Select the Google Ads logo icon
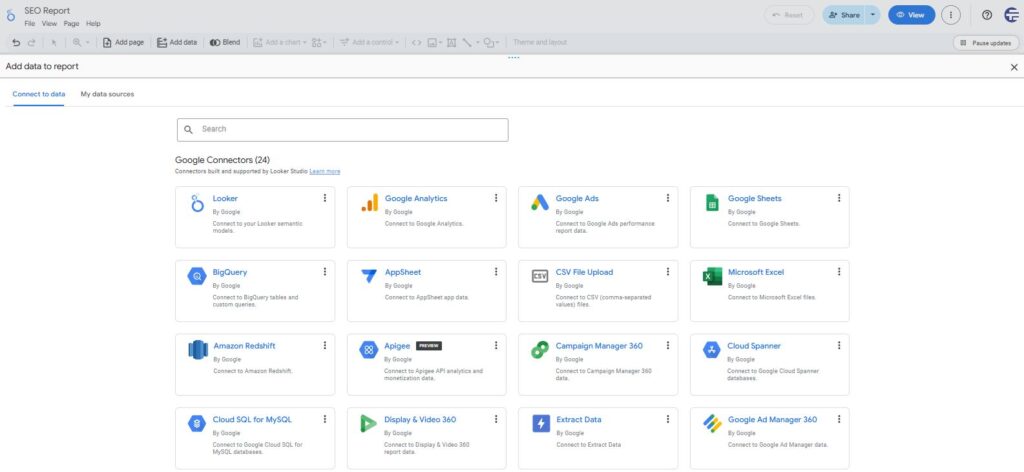1024x472 pixels. [x=539, y=203]
